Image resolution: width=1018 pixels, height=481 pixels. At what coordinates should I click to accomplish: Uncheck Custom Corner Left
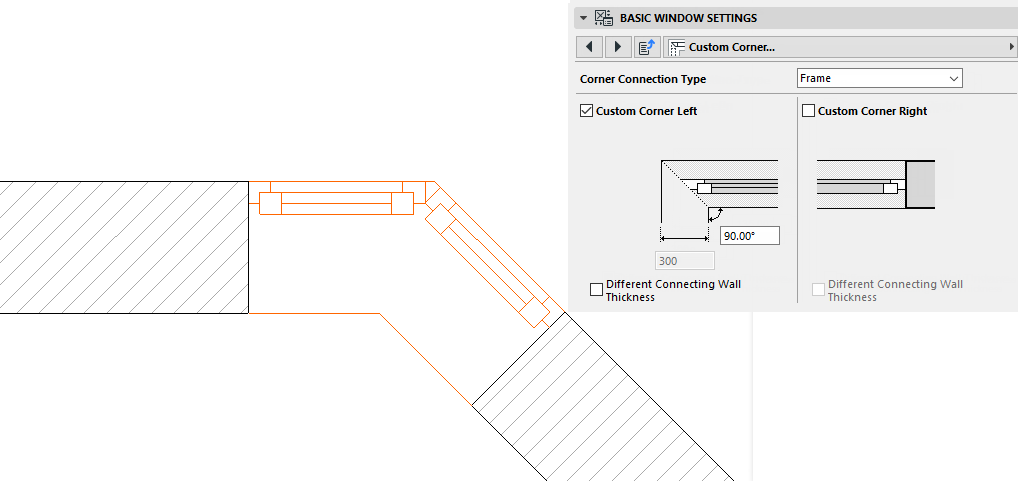click(586, 111)
